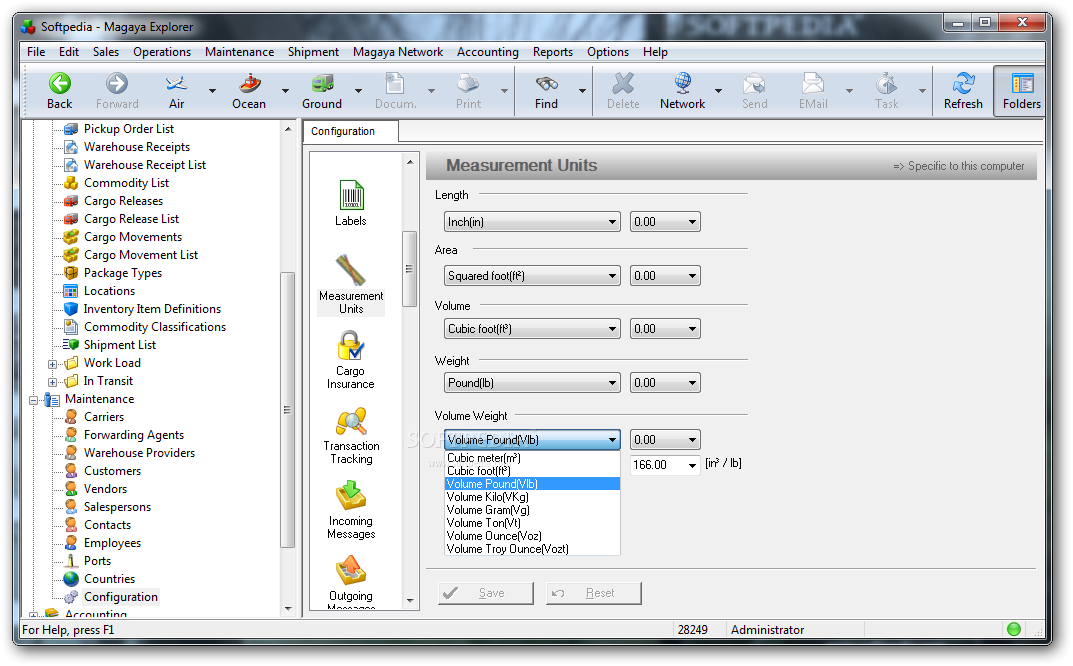Viewport: 1073px width, 666px height.
Task: Open Incoming Messages configuration
Action: point(351,511)
